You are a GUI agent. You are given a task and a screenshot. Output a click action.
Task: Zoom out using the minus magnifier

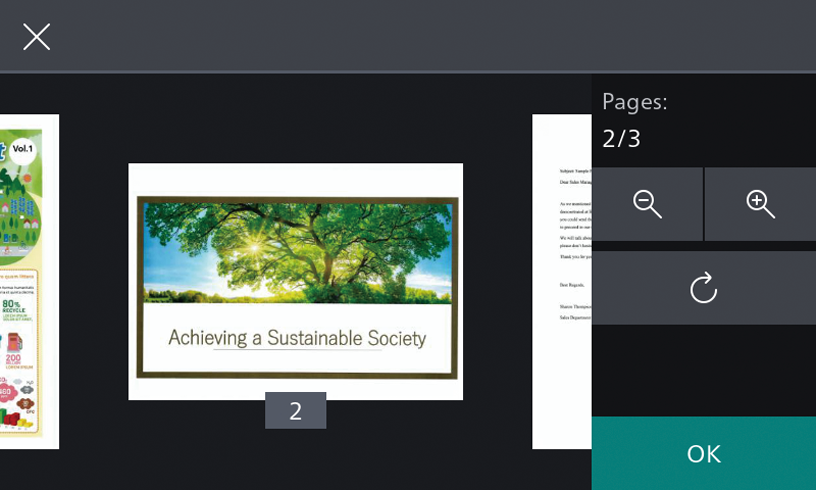click(647, 204)
